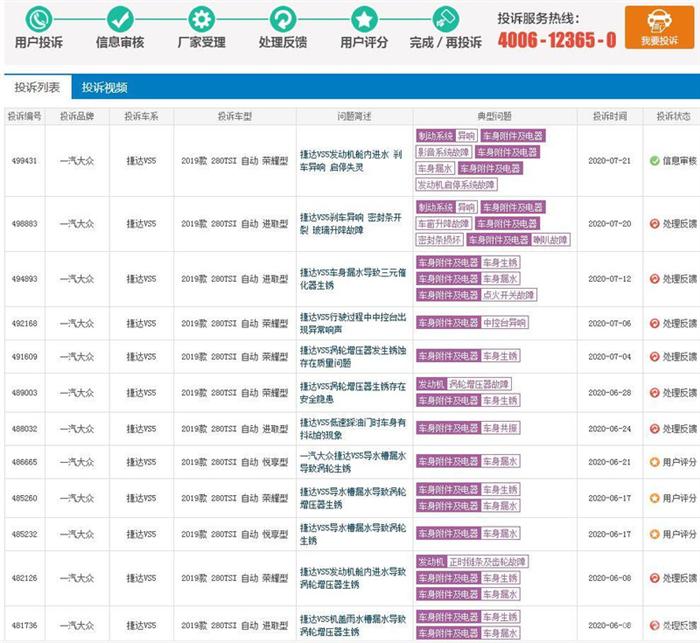700x643 pixels.
Task: Click the 投诉编号 column header
Action: pyautogui.click(x=25, y=117)
